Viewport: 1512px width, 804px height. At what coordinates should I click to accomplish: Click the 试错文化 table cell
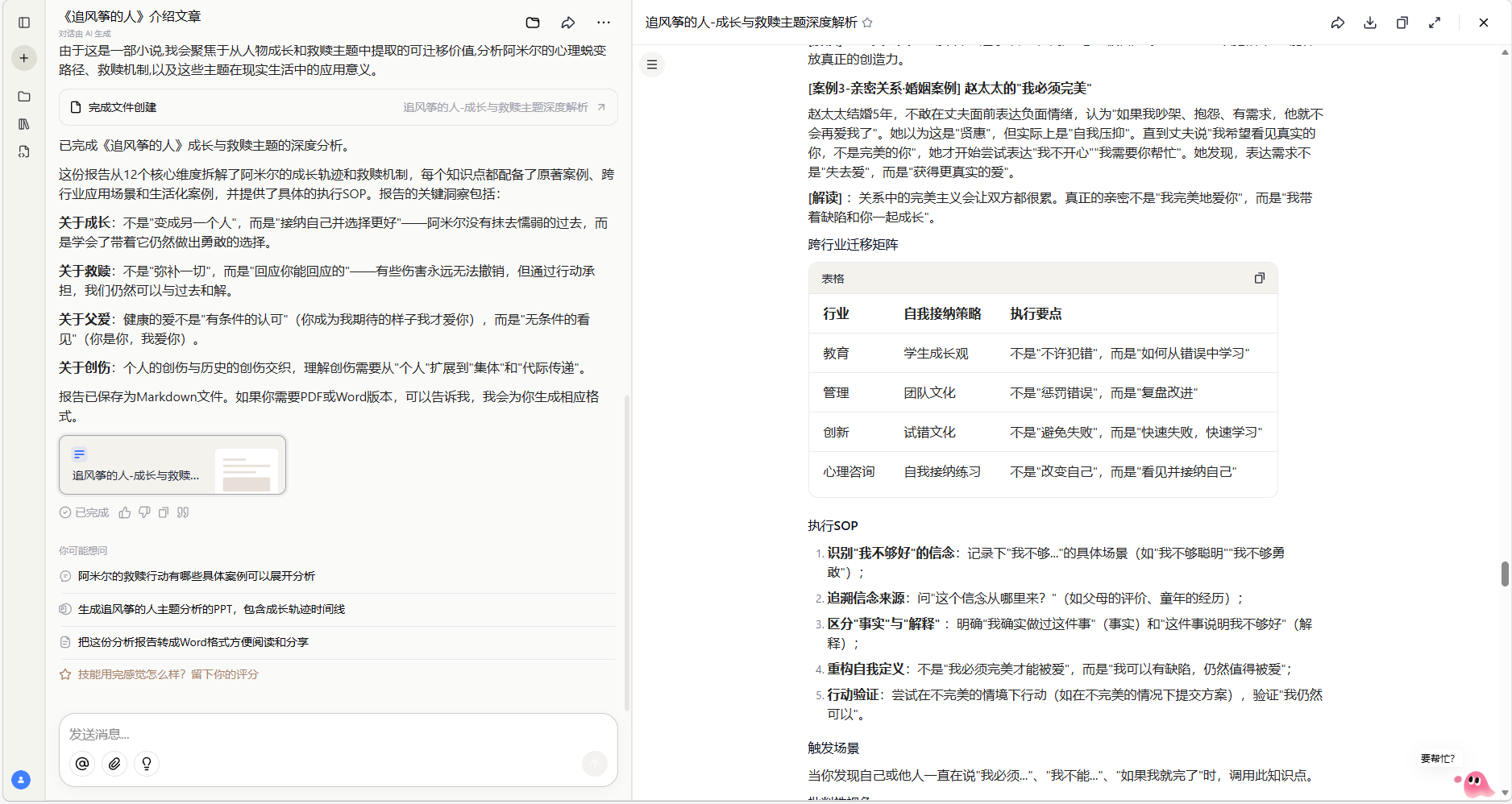click(929, 432)
